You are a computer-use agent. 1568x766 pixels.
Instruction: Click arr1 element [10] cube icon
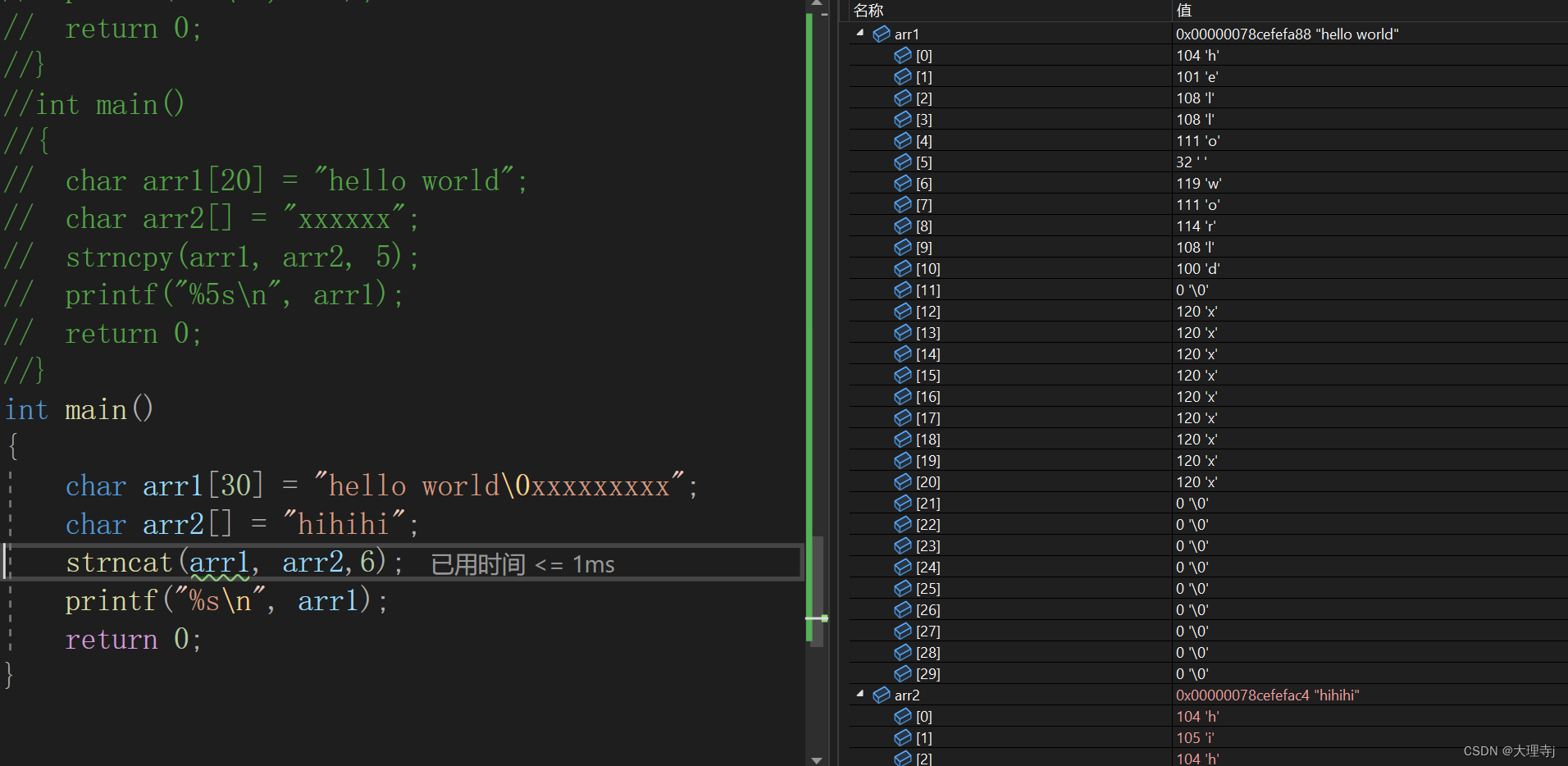click(x=903, y=268)
